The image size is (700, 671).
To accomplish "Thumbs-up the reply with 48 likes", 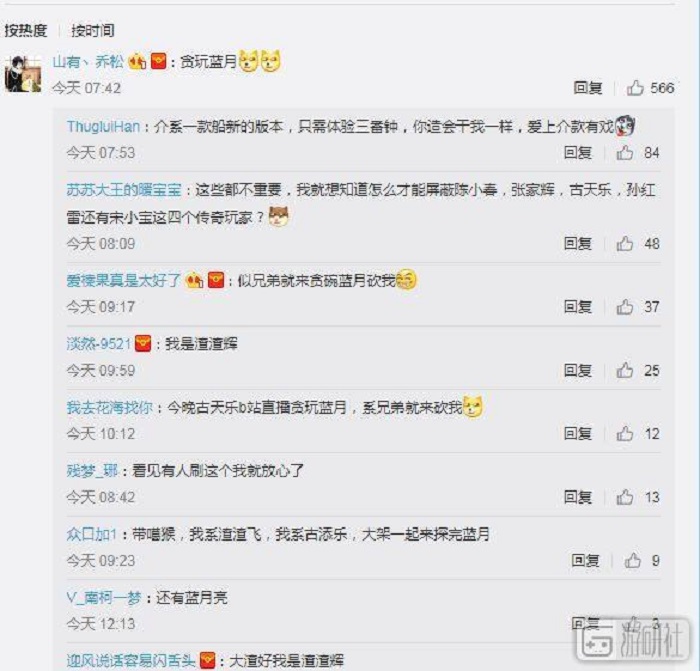I will click(x=625, y=244).
